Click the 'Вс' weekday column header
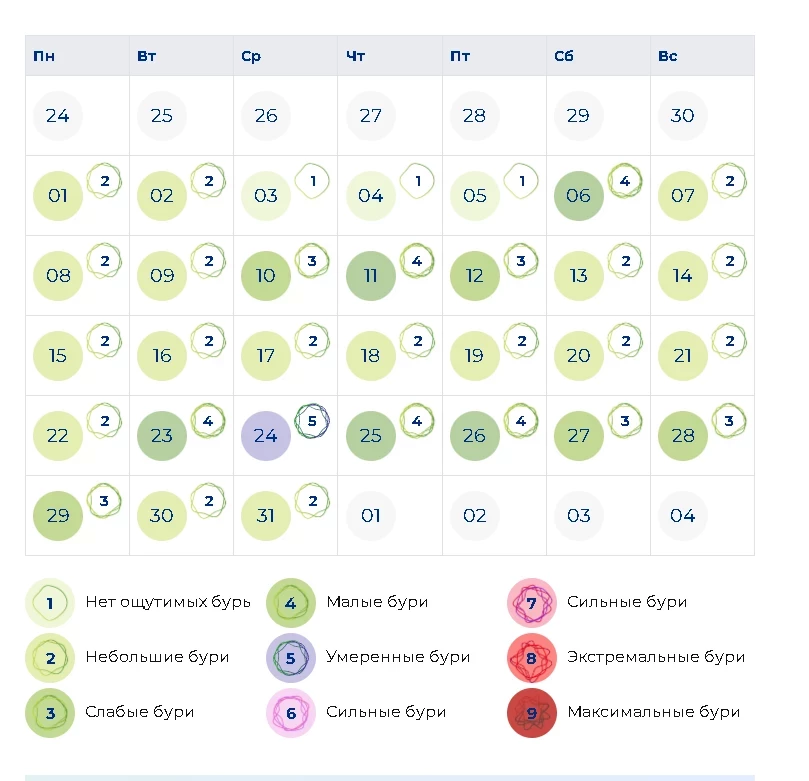809x781 pixels. (x=668, y=56)
